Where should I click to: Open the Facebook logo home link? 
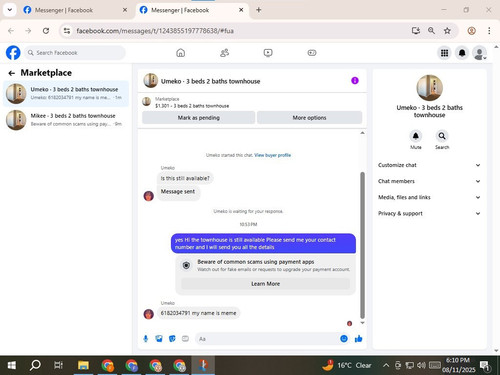click(x=13, y=53)
